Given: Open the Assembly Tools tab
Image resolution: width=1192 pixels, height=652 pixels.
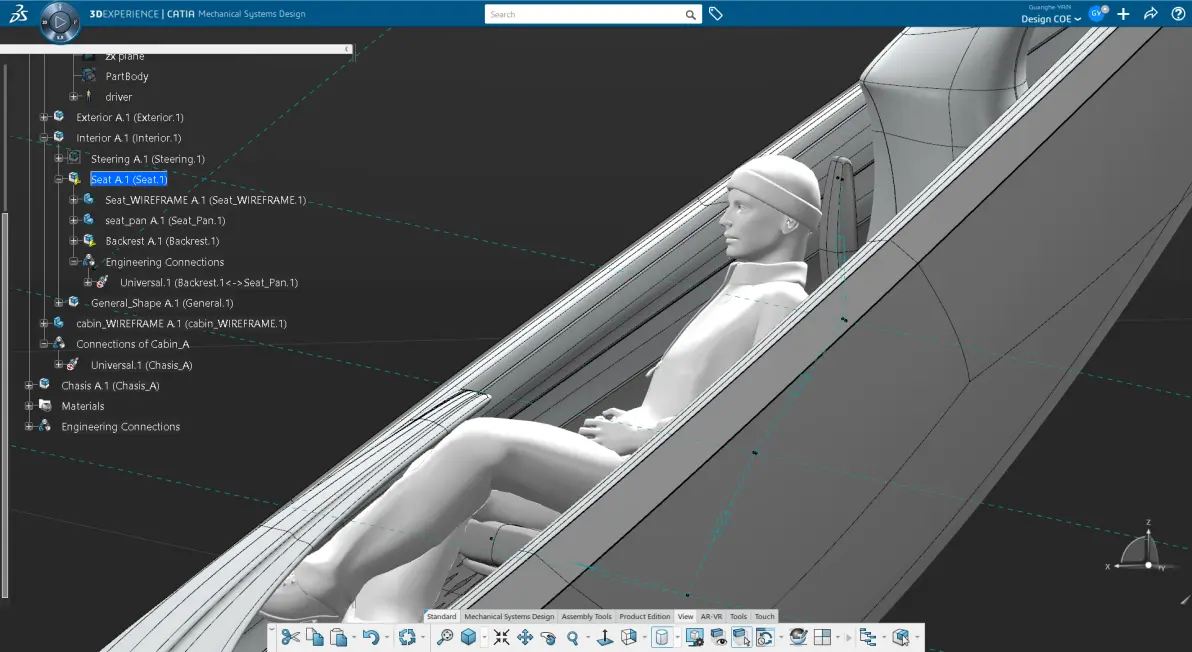Looking at the screenshot, I should coord(586,616).
